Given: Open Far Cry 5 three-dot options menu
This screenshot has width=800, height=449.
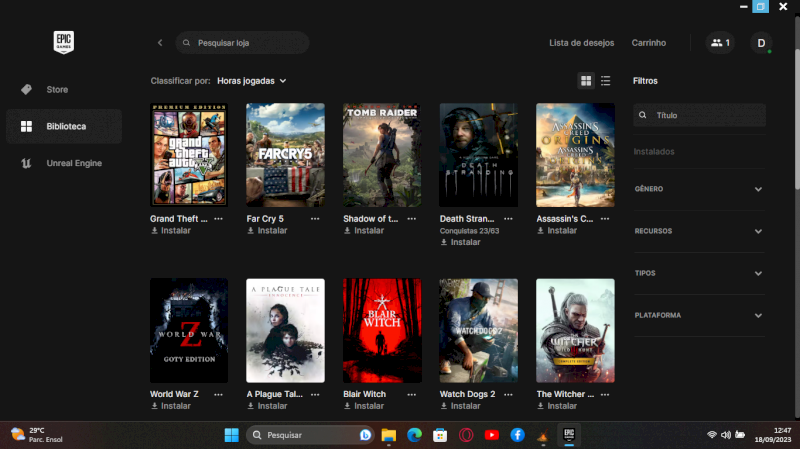Looking at the screenshot, I should tap(315, 218).
